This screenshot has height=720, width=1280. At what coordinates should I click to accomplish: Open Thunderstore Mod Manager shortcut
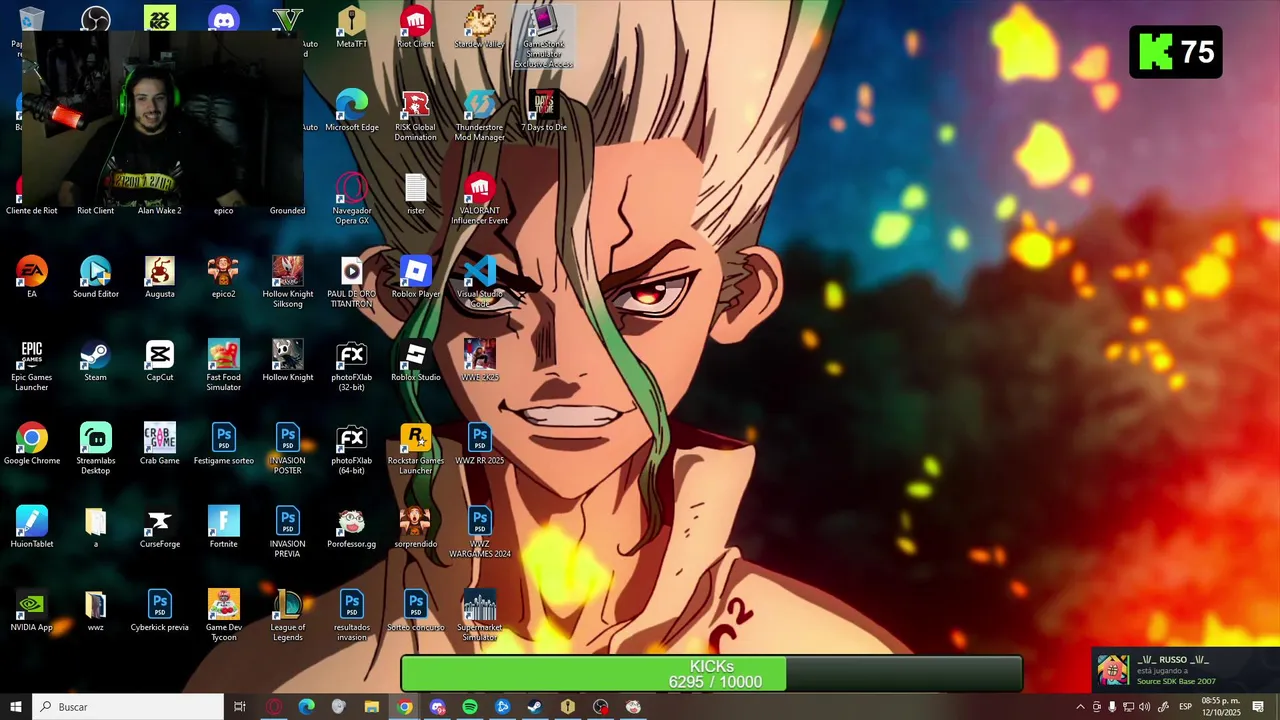(x=479, y=116)
